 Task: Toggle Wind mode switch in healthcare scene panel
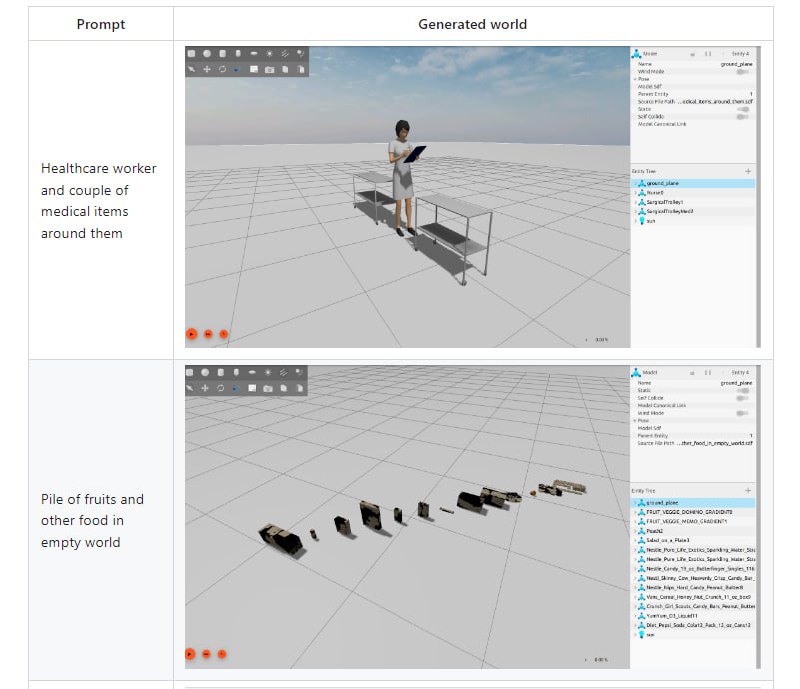[741, 71]
